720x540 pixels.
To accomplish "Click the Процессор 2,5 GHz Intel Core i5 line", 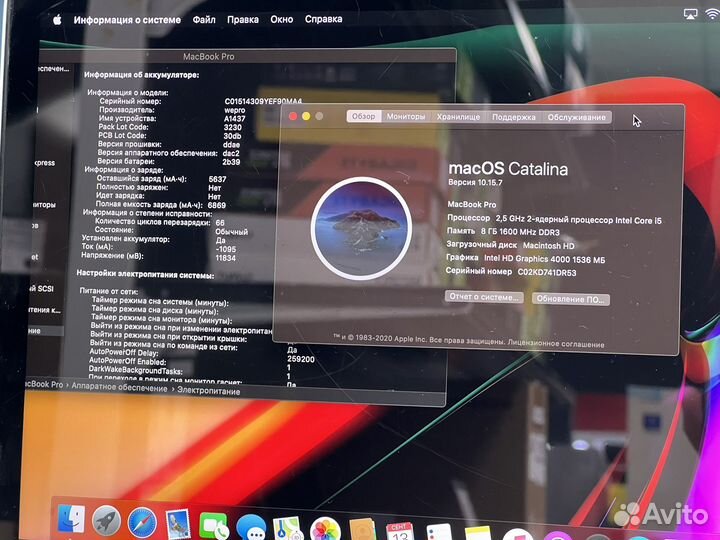I will [x=554, y=219].
